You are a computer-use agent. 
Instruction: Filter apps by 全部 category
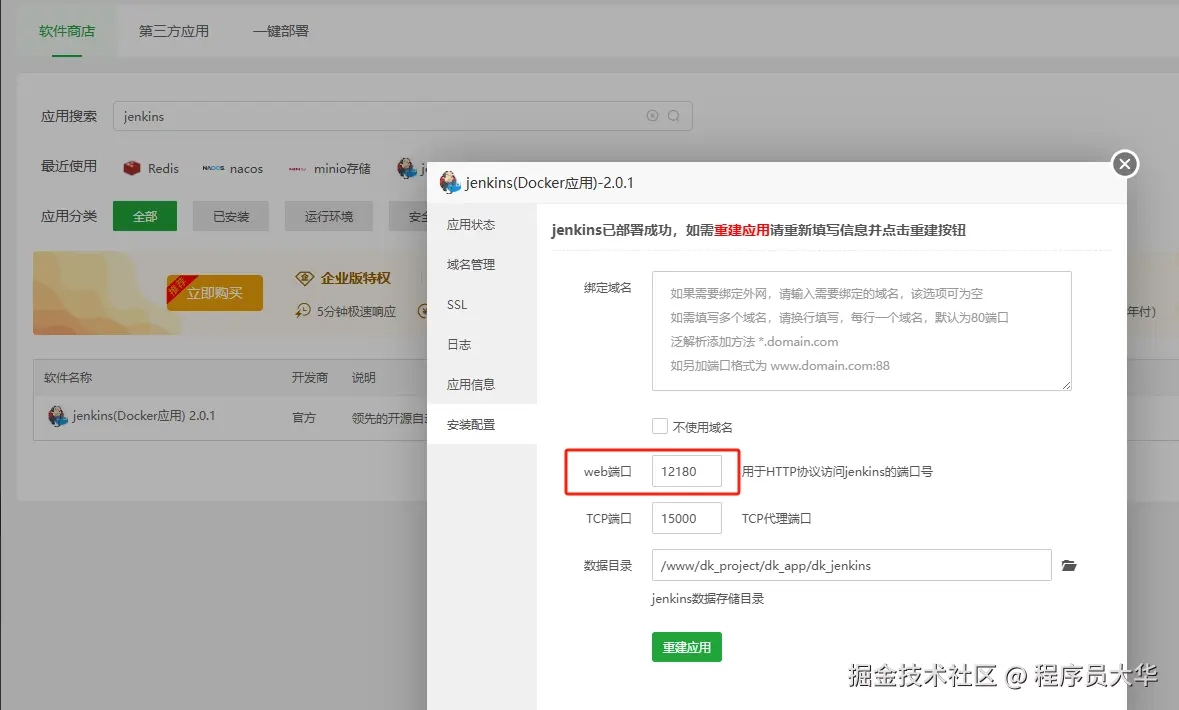coord(145,216)
